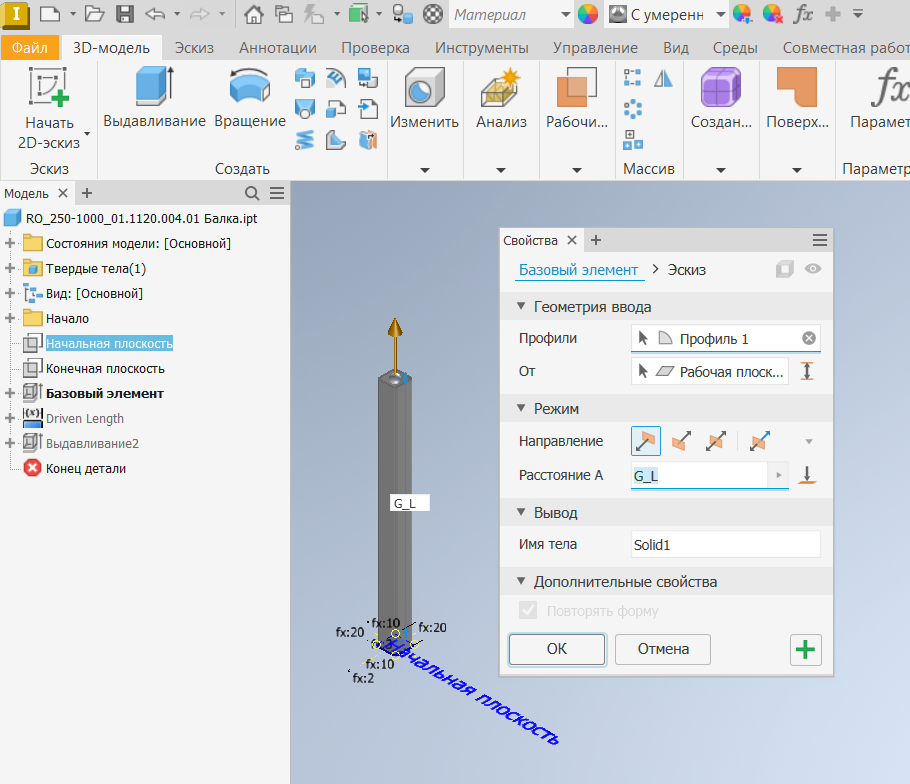This screenshot has width=910, height=784.
Task: Toggle the Повторять форму checkbox
Action: click(x=528, y=610)
